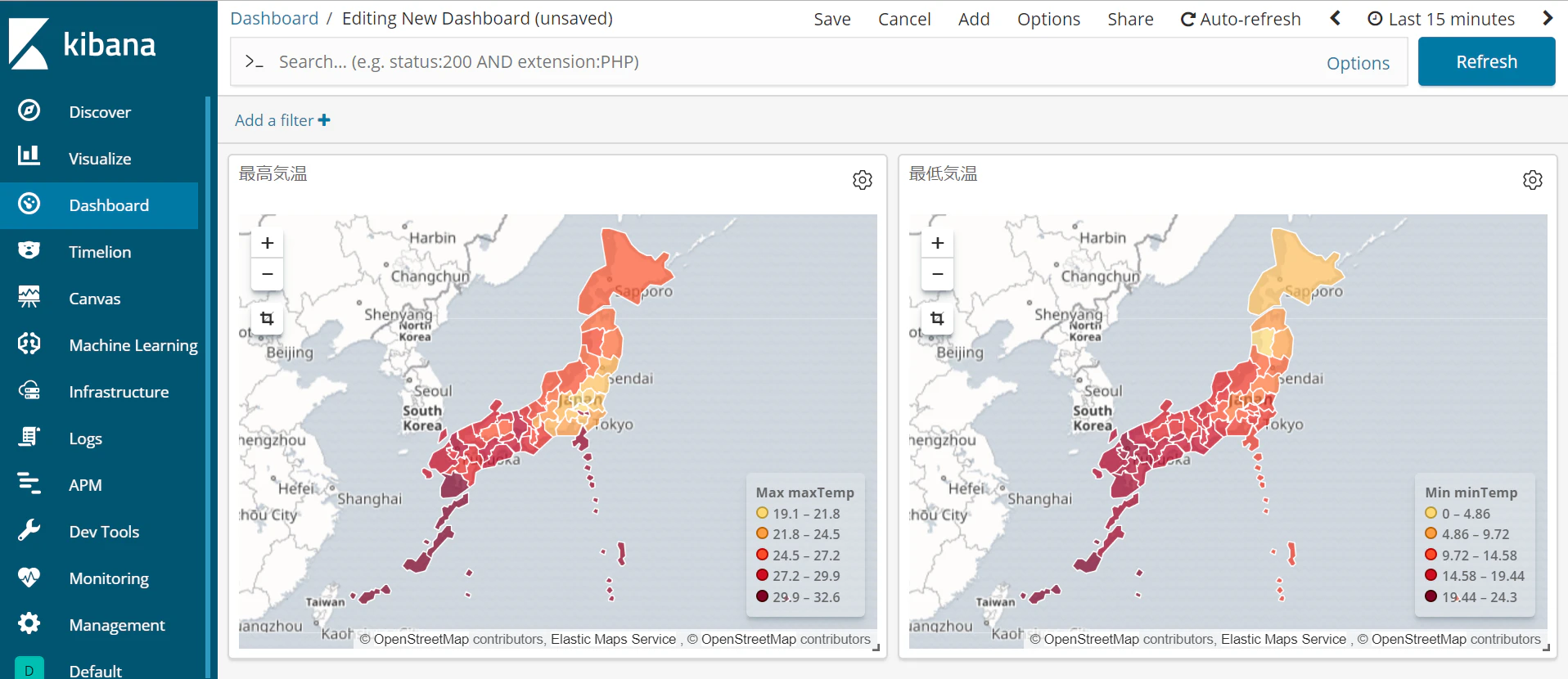1568x679 pixels.
Task: Click the Monitoring heartbeat icon
Action: [x=29, y=577]
